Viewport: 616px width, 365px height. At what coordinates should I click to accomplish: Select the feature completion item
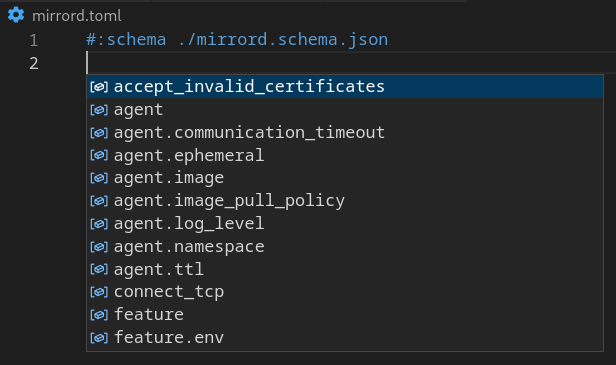pos(345,315)
